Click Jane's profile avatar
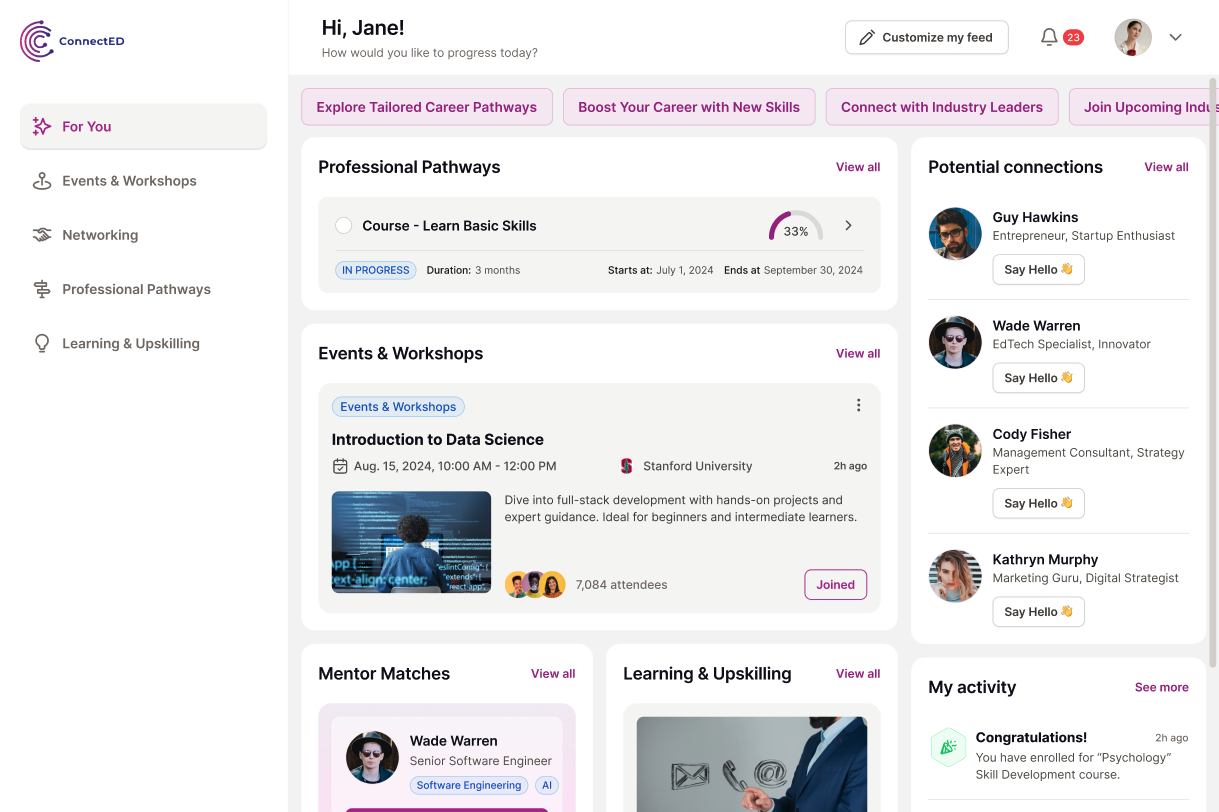This screenshot has height=812, width=1219. point(1133,37)
